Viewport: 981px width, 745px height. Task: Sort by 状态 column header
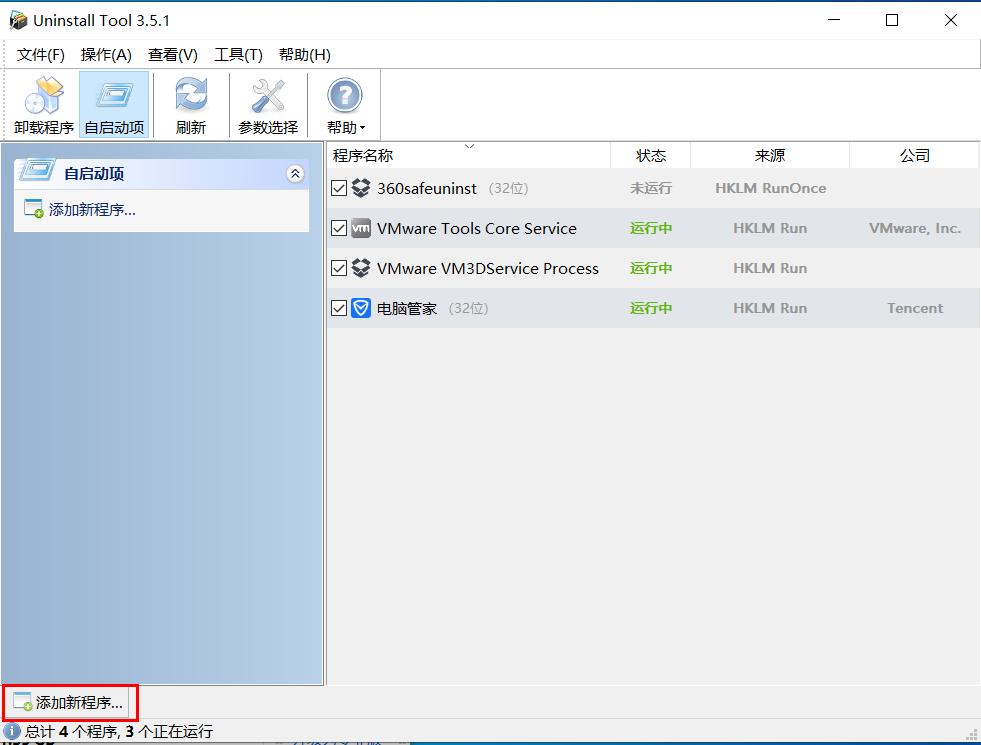(651, 155)
